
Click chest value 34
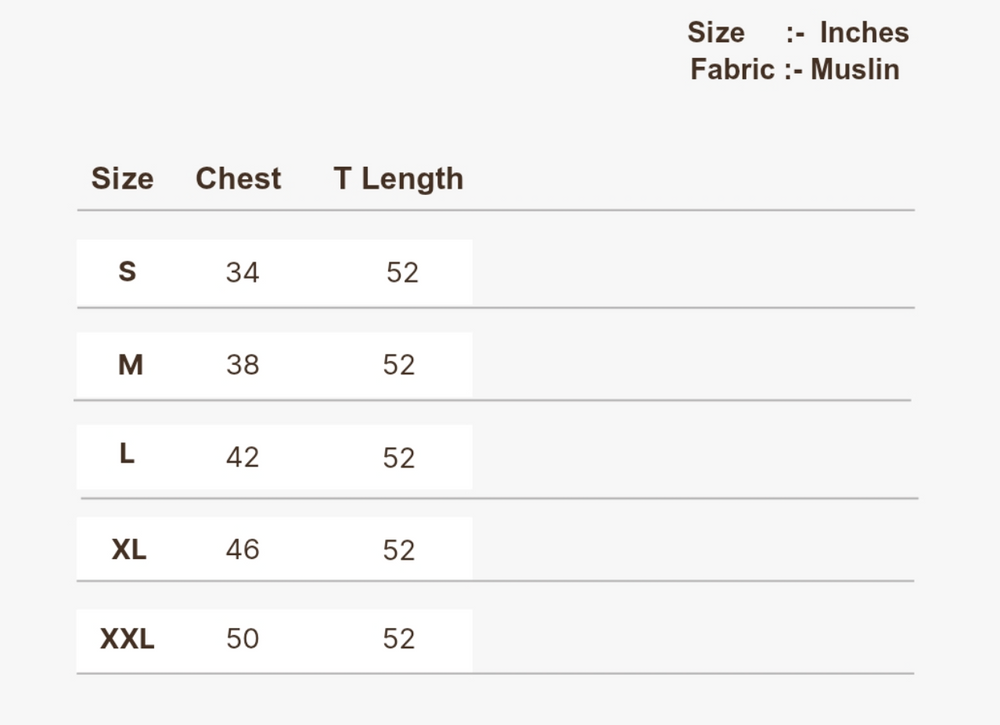point(242,272)
